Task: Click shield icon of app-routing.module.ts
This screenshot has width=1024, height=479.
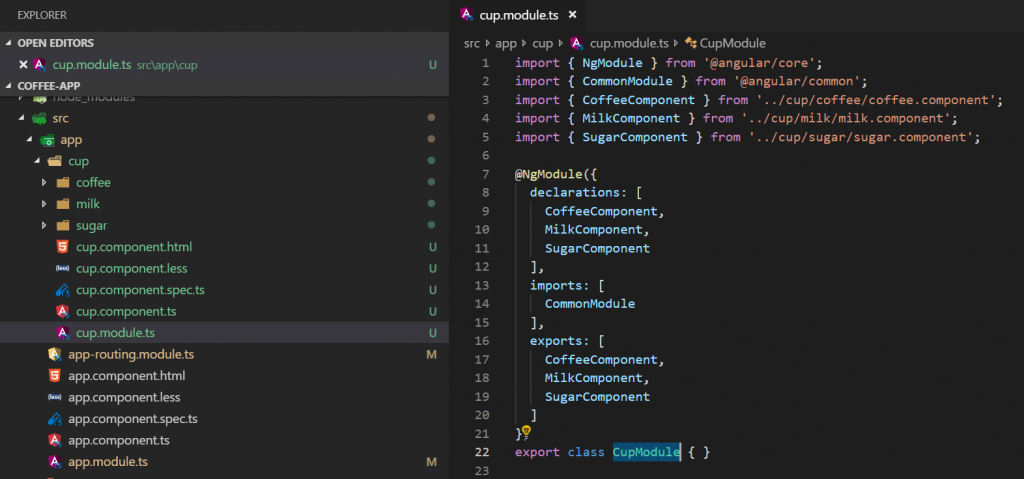Action: pos(55,354)
